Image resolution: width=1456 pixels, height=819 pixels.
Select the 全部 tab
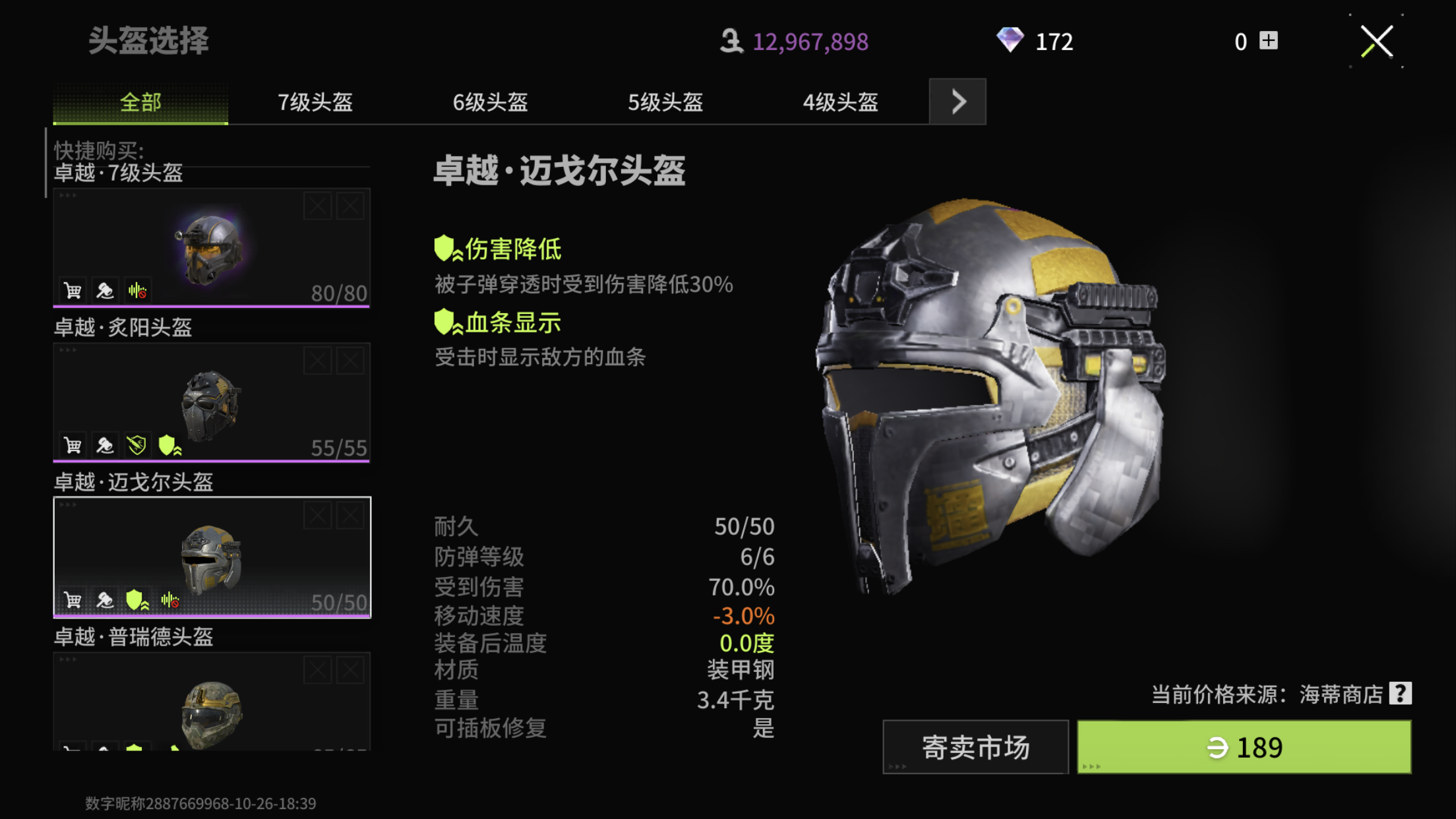(140, 102)
